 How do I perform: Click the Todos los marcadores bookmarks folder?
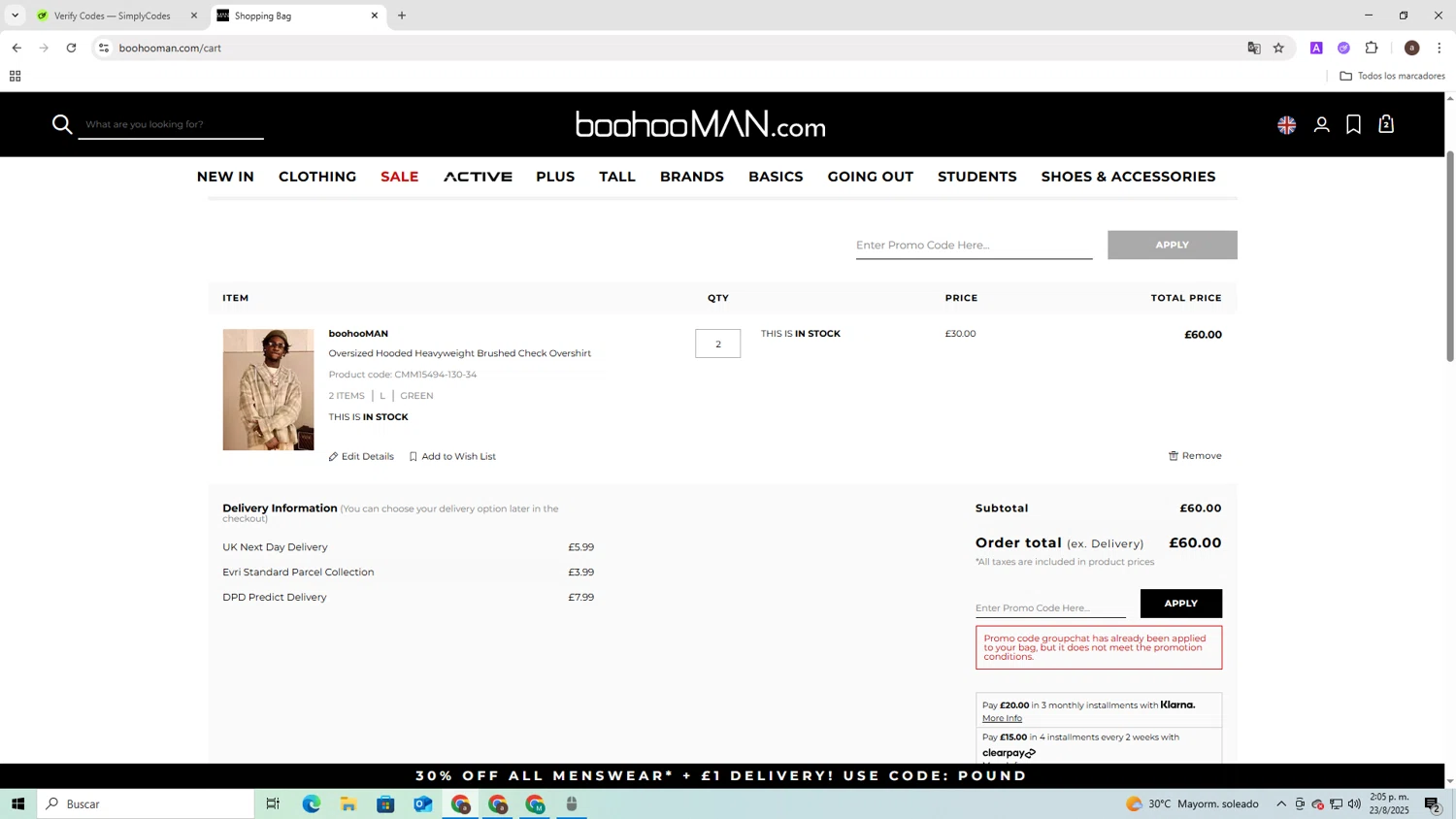tap(1392, 76)
